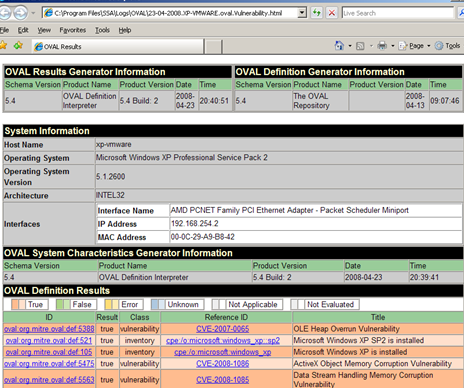Click the IP address 192.168.254.2

(x=195, y=224)
